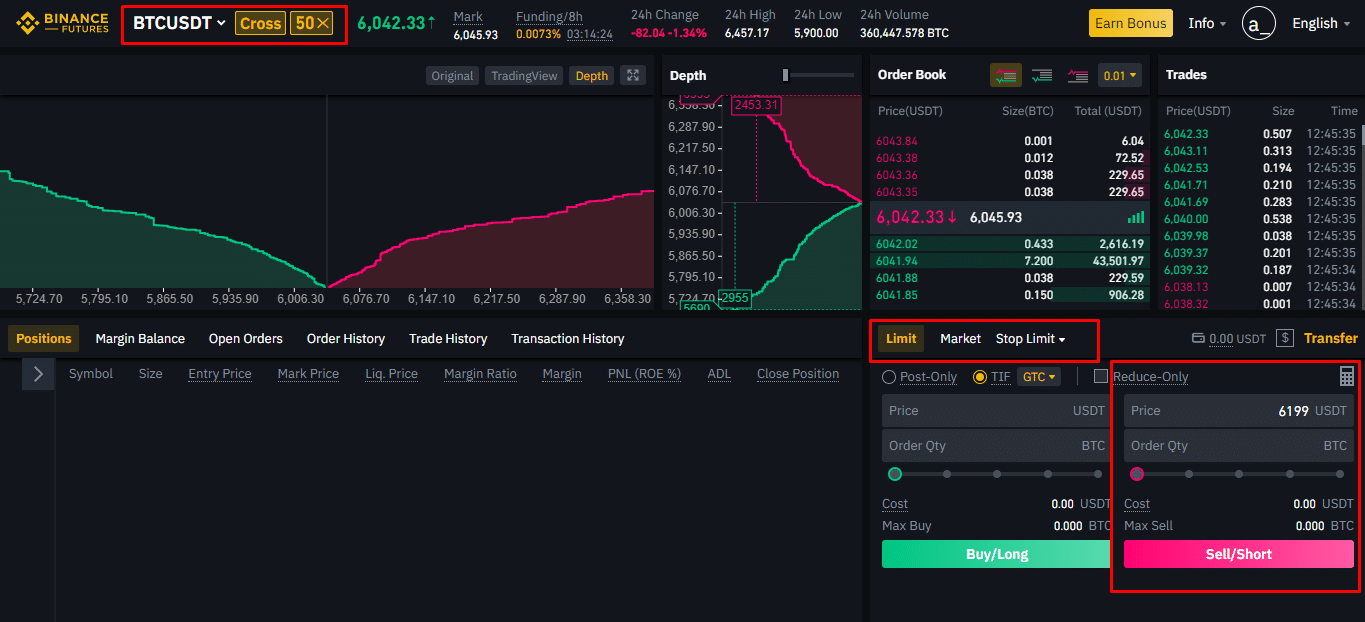Viewport: 1365px width, 622px height.
Task: Click sell-side Order Qty input field
Action: [x=1239, y=446]
